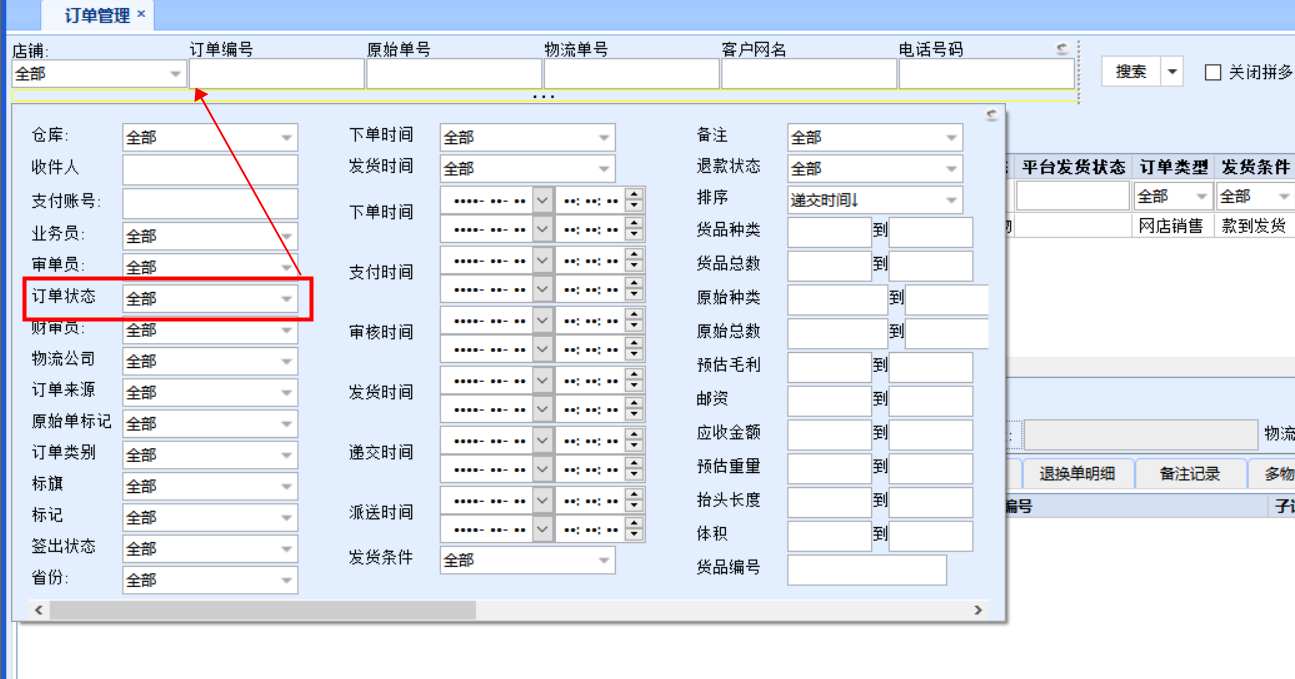Open the calendar arrow on the first 支付时间 date

click(542, 260)
